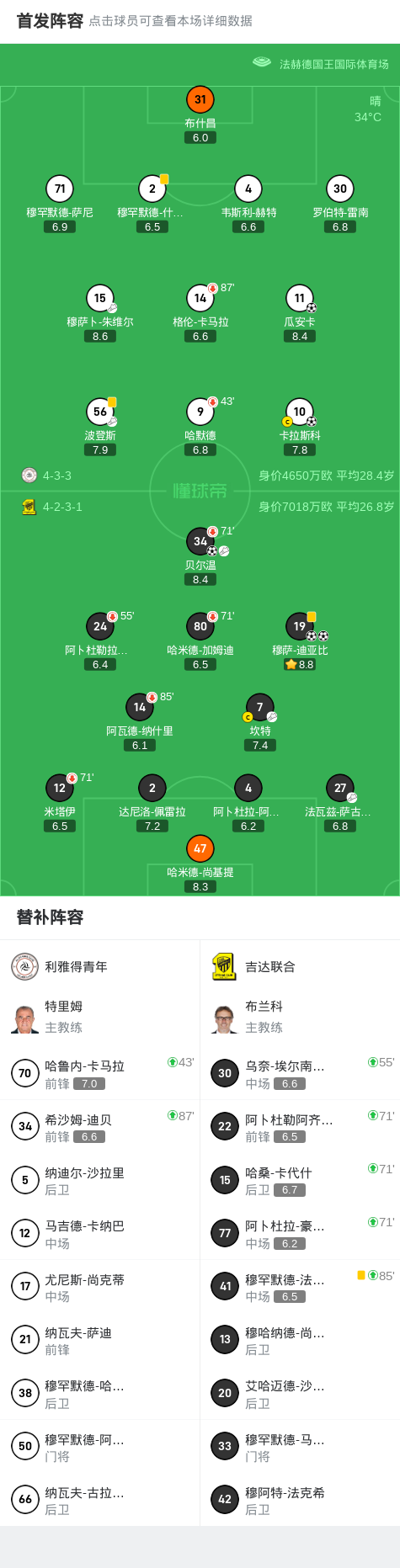The height and width of the screenshot is (1568, 400).
Task: Tap 8.8 best rating badge of 穆萨-迪亚比
Action: pyautogui.click(x=300, y=664)
